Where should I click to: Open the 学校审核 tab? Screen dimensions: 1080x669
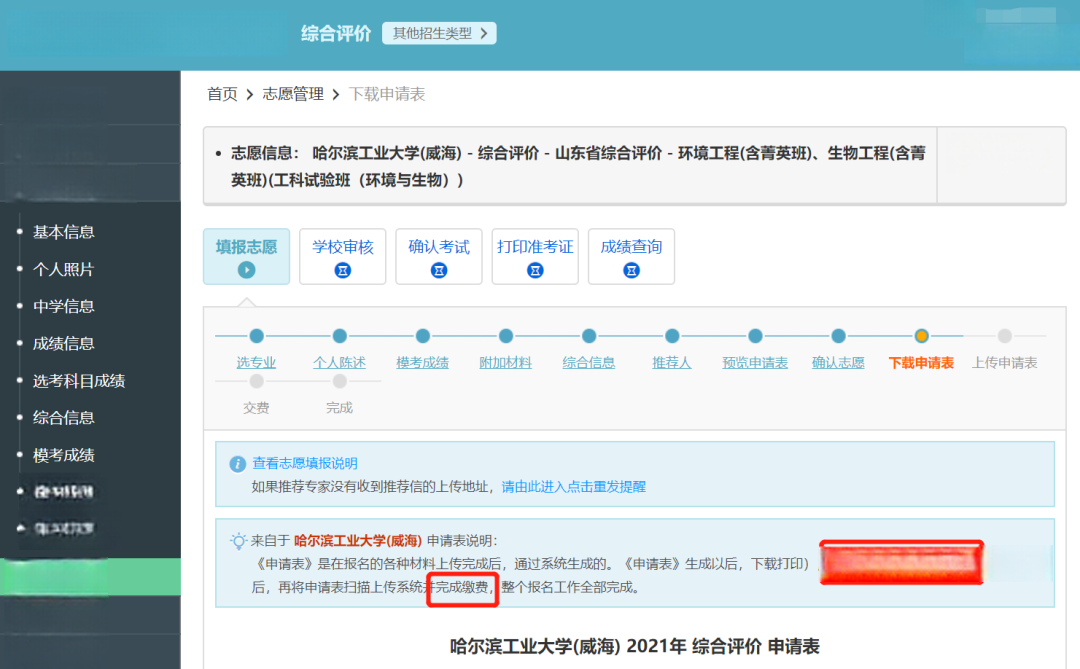342,256
